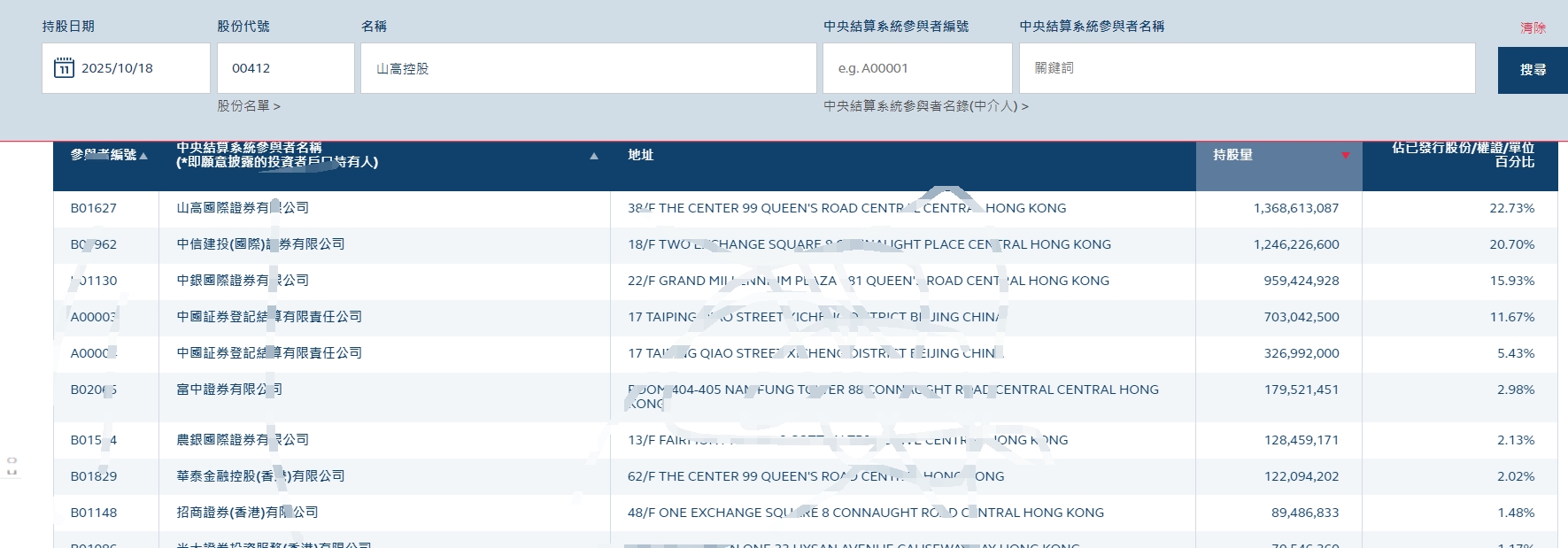Select 中信建投(國際)證券有限公司 row name
1568x548 pixels.
260,244
